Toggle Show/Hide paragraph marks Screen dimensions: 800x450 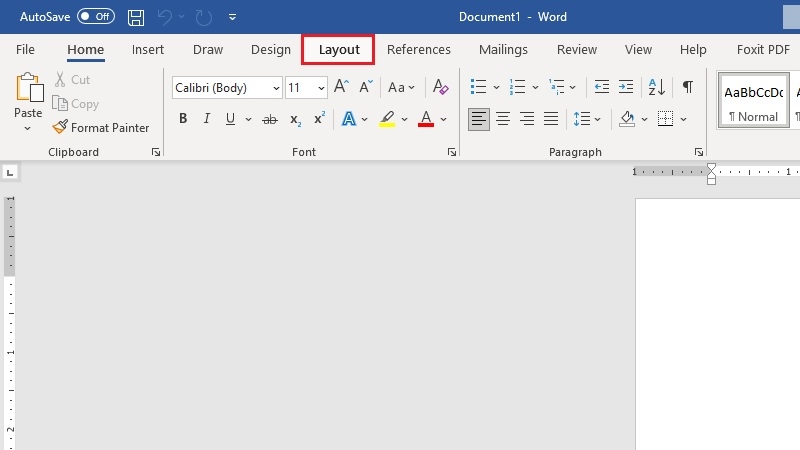688,87
